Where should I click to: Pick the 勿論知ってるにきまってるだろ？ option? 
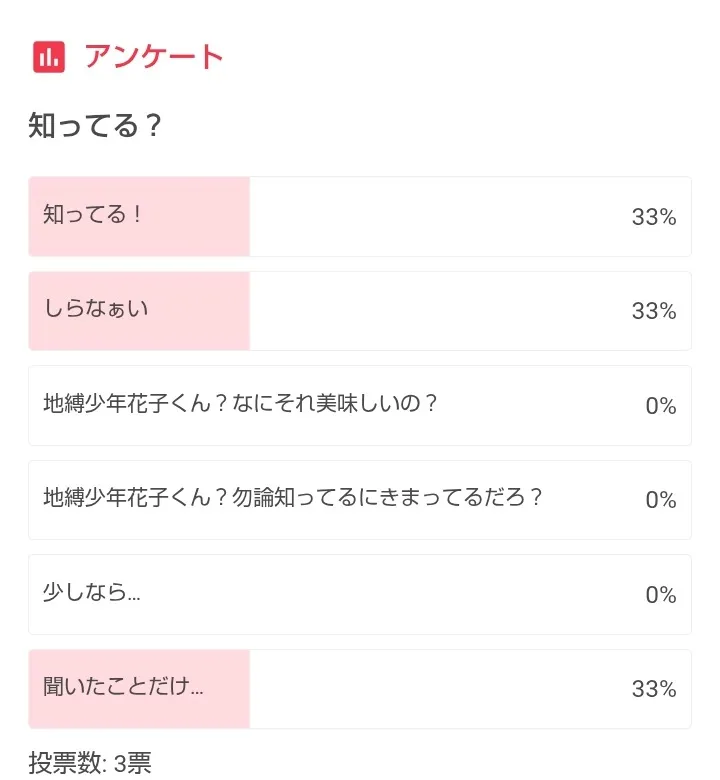[x=293, y=497]
